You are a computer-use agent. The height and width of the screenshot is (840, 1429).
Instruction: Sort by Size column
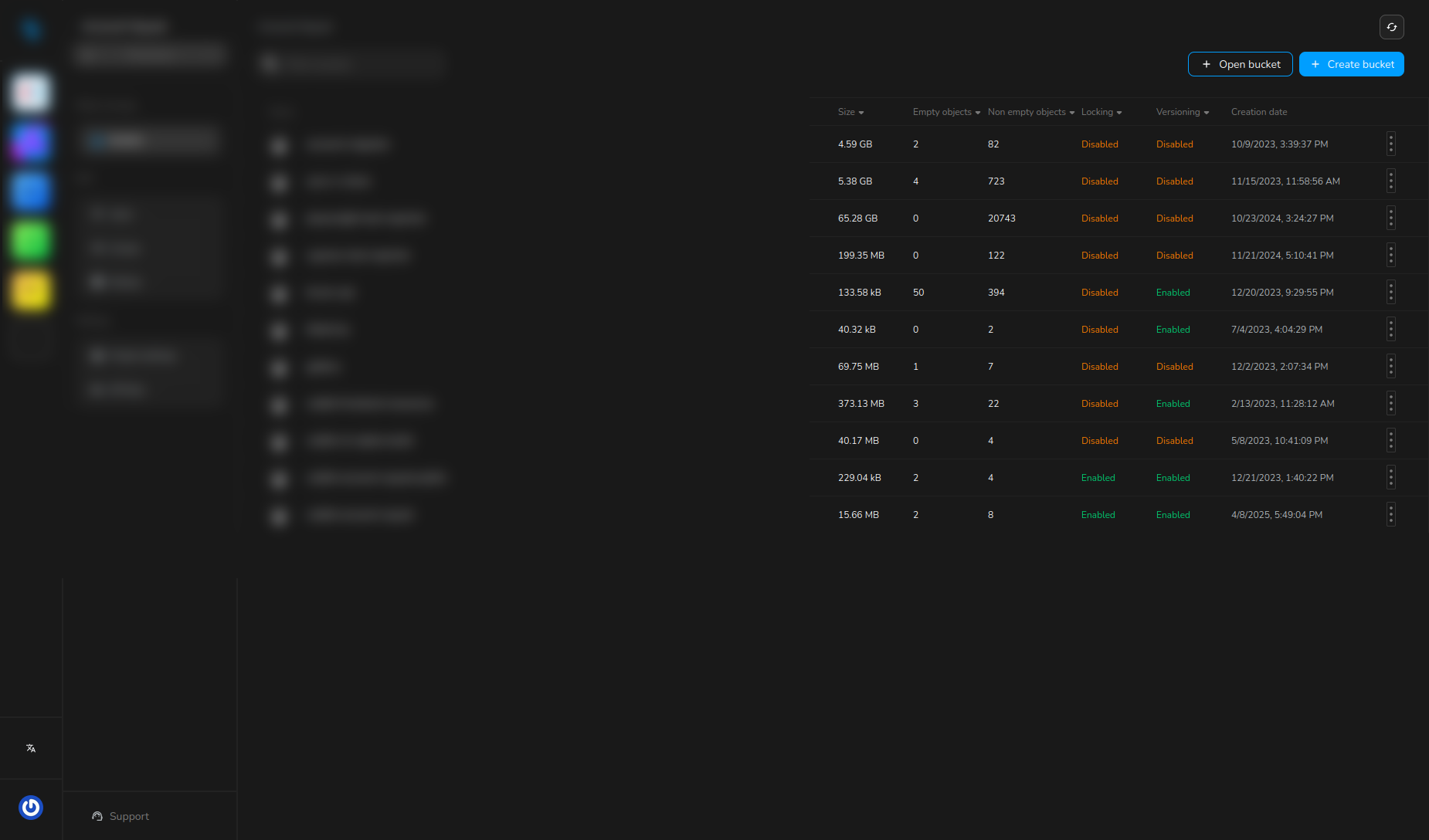coord(851,112)
